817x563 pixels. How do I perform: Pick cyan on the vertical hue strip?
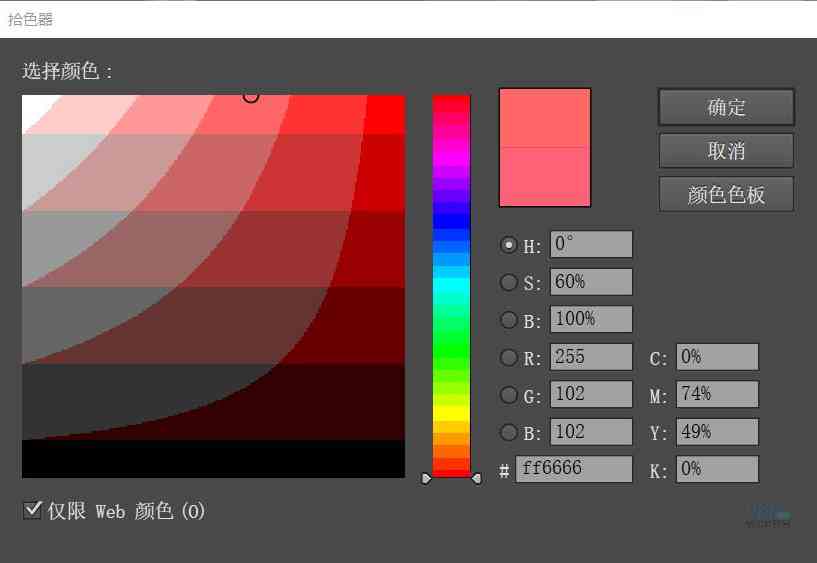(452, 286)
